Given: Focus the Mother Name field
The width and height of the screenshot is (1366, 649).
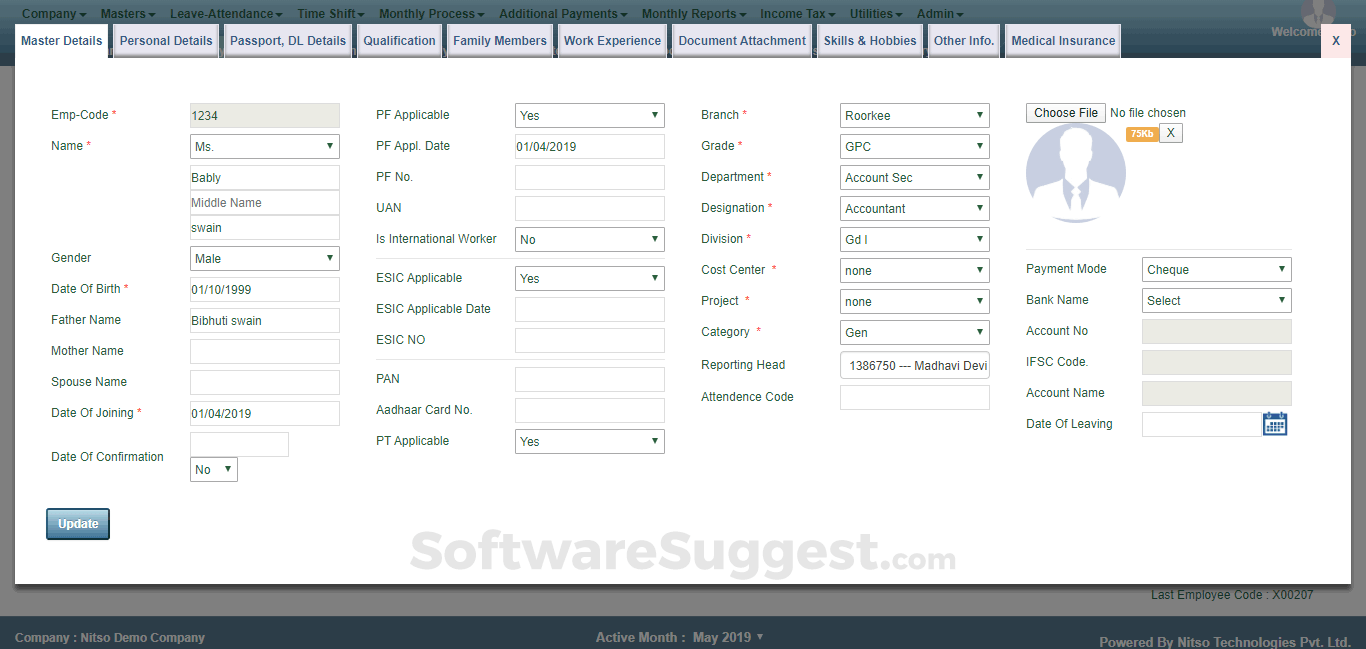Looking at the screenshot, I should point(265,351).
